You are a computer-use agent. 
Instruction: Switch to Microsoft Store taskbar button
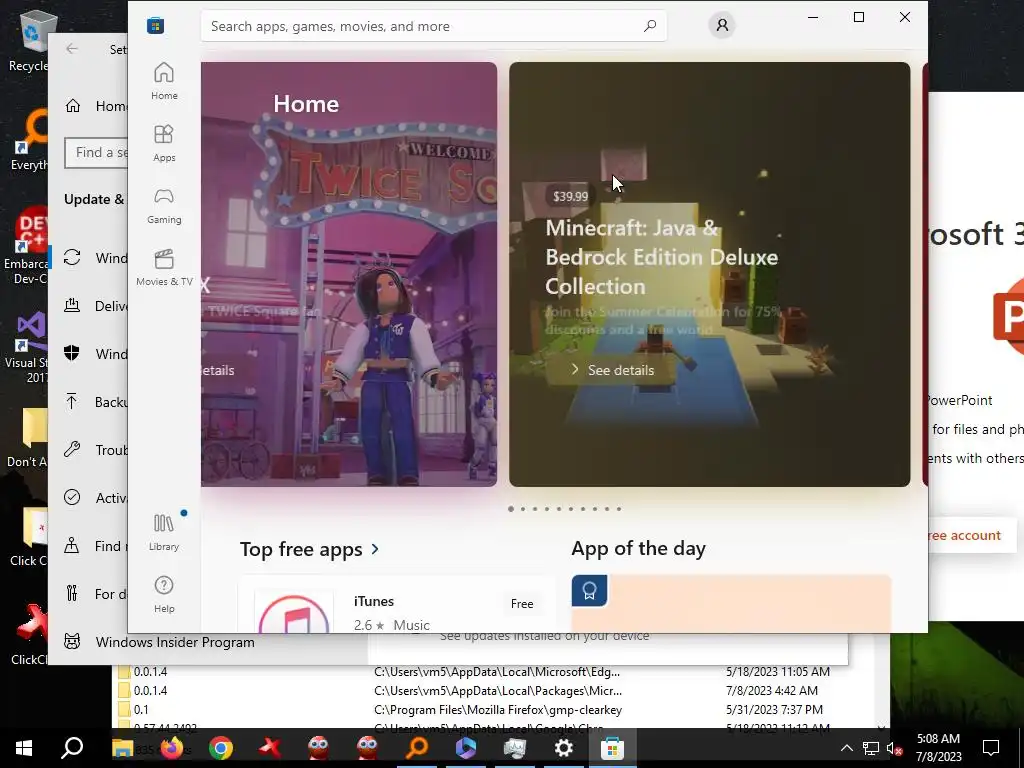[x=613, y=748]
